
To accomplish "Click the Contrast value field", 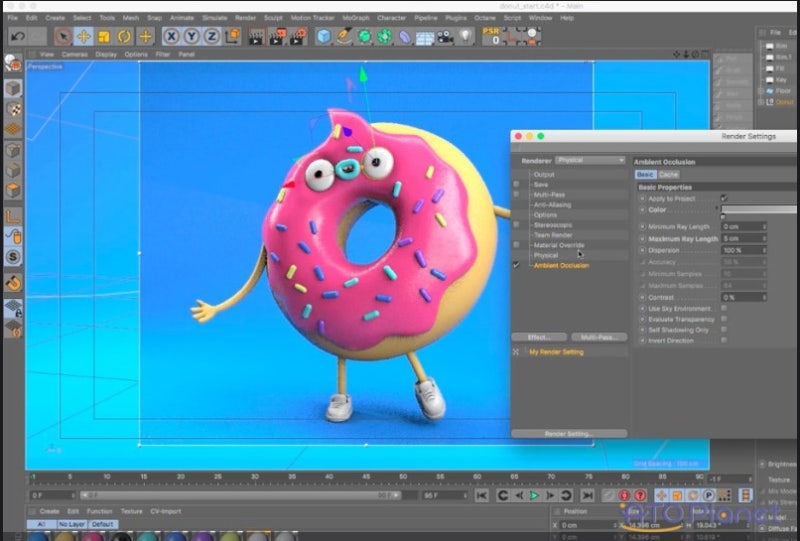I will point(744,297).
